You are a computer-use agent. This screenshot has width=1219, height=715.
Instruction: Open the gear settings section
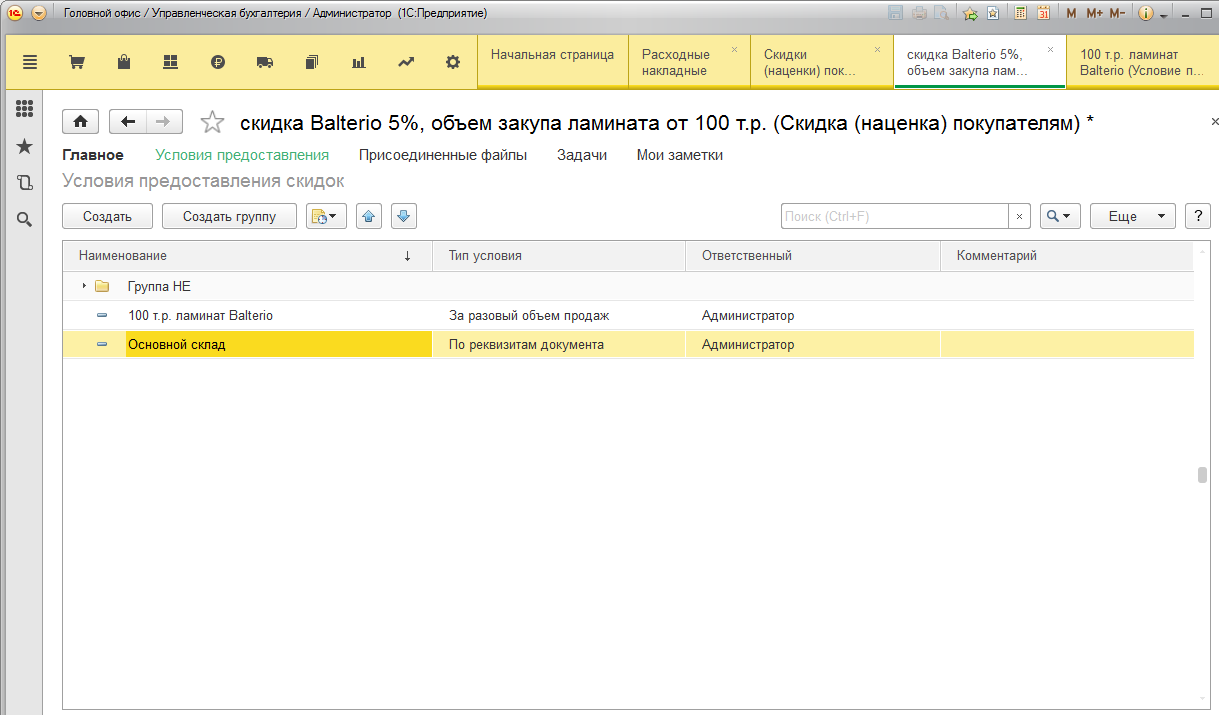[453, 62]
